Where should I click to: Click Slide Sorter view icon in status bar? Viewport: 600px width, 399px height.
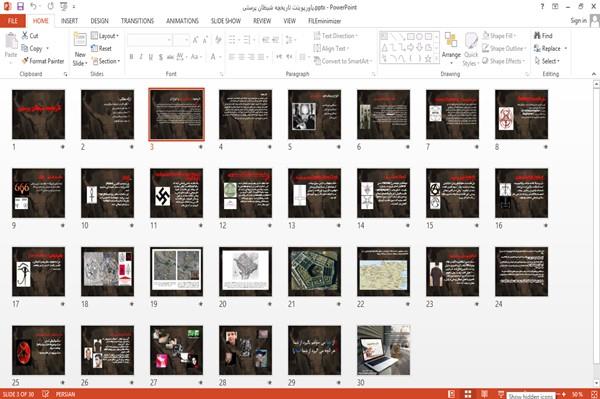pos(468,394)
